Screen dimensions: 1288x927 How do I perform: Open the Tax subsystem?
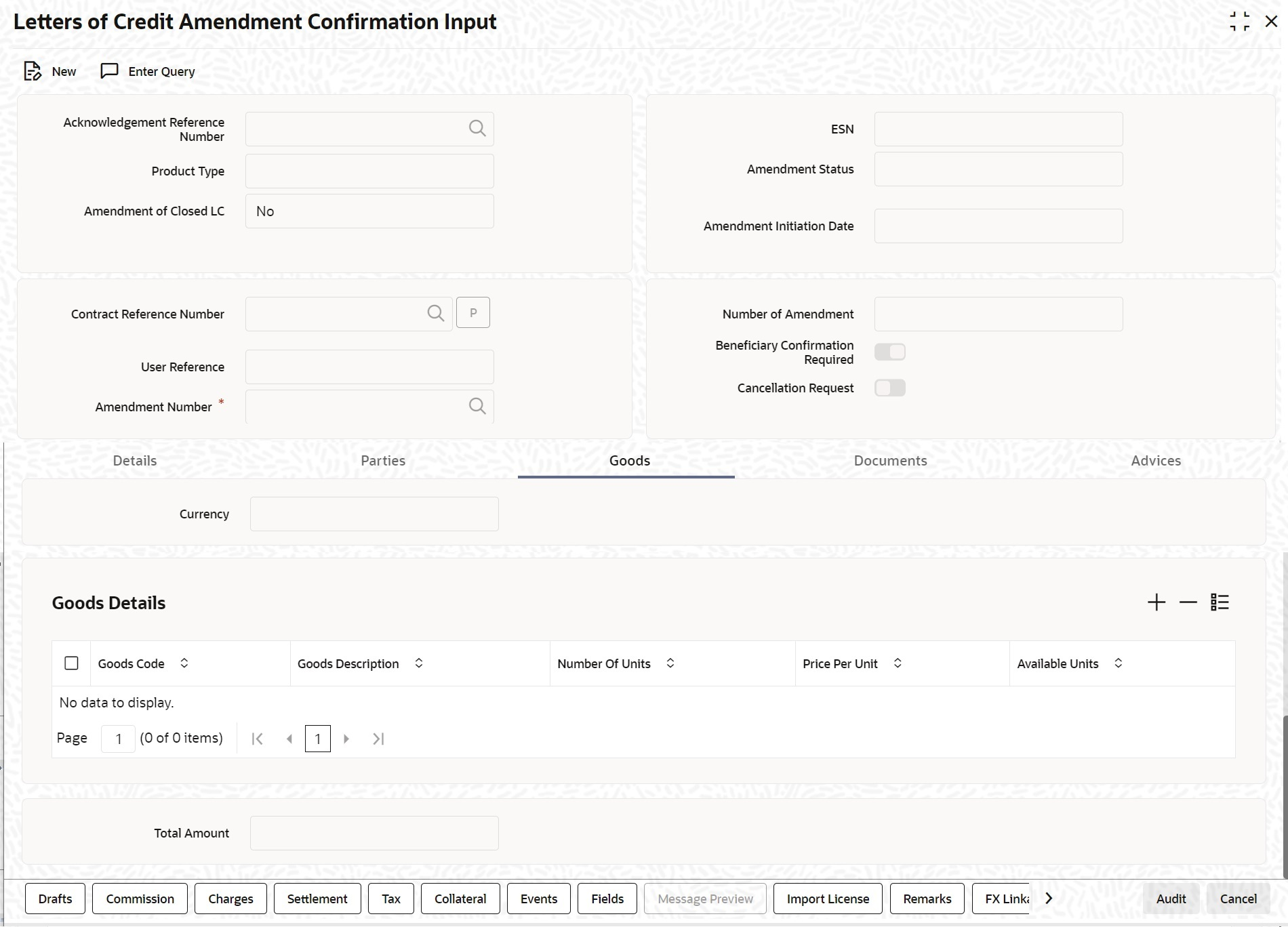pyautogui.click(x=391, y=899)
